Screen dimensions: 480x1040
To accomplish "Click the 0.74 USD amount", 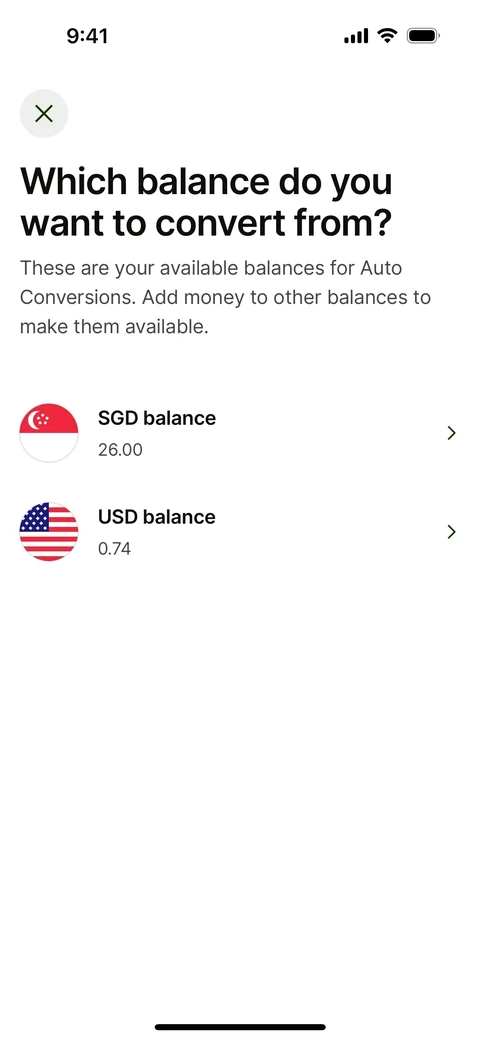I will coord(115,549).
